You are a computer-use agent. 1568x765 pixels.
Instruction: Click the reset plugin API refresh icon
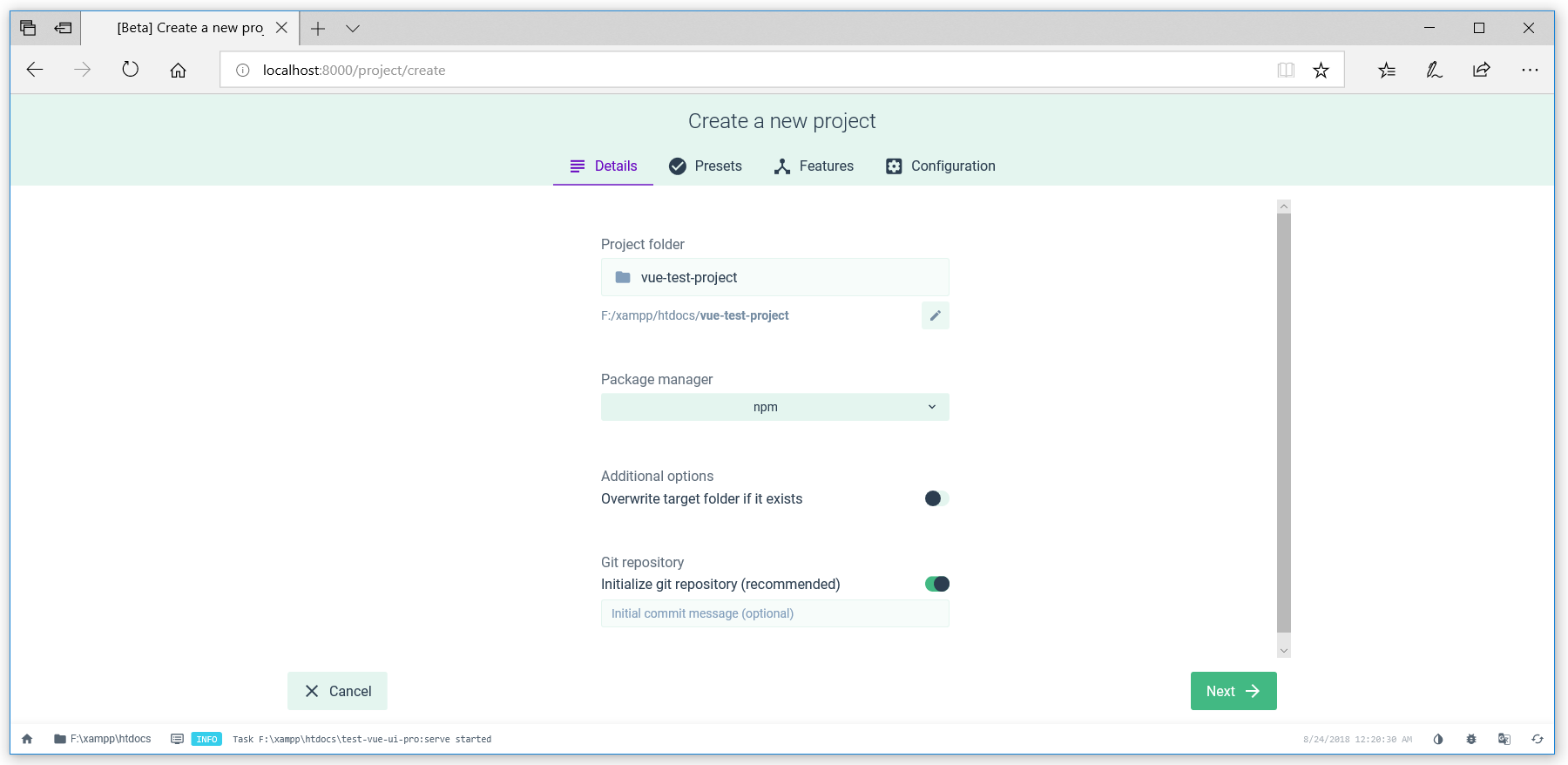tap(1538, 739)
